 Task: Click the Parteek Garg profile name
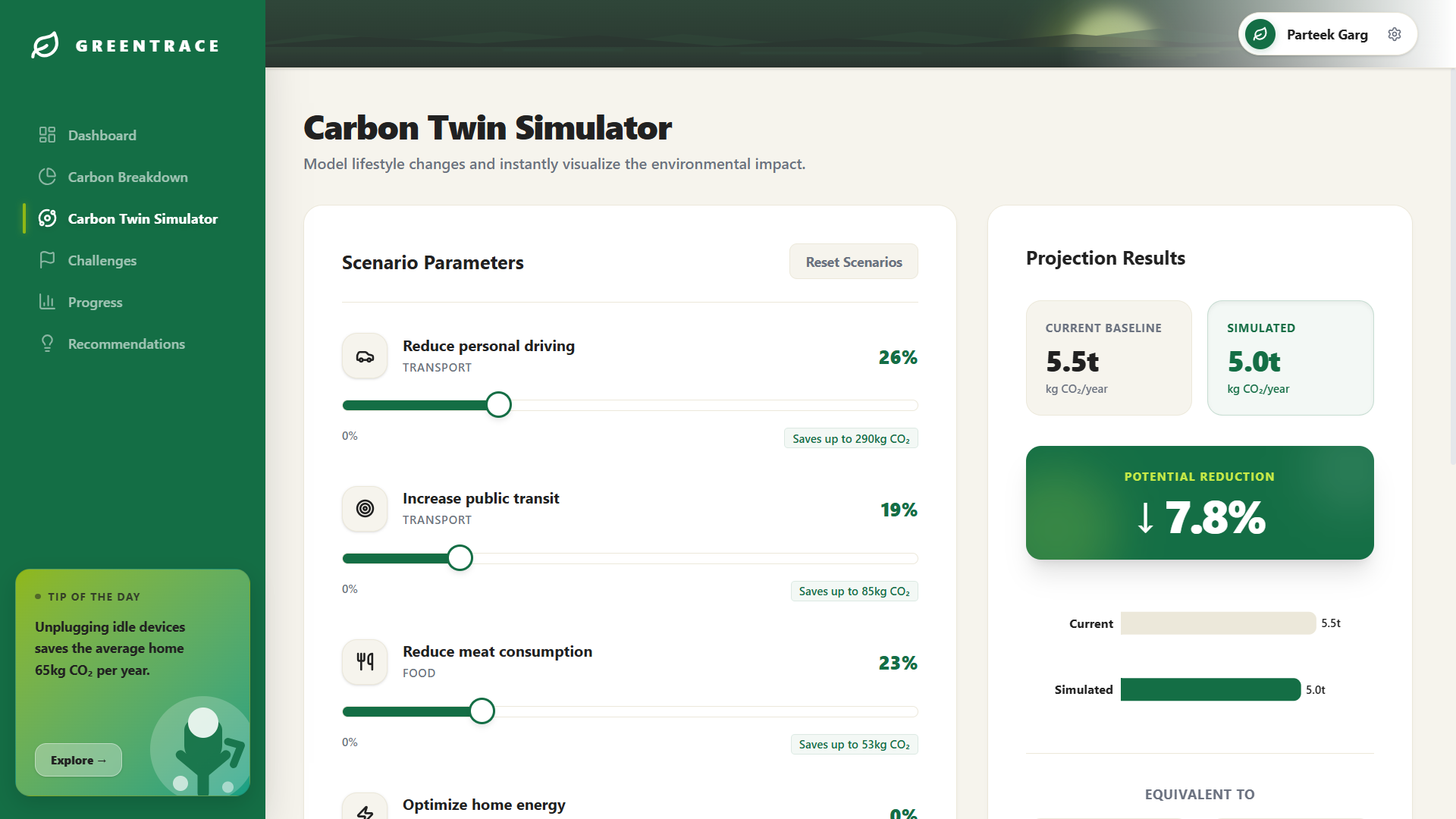point(1327,34)
